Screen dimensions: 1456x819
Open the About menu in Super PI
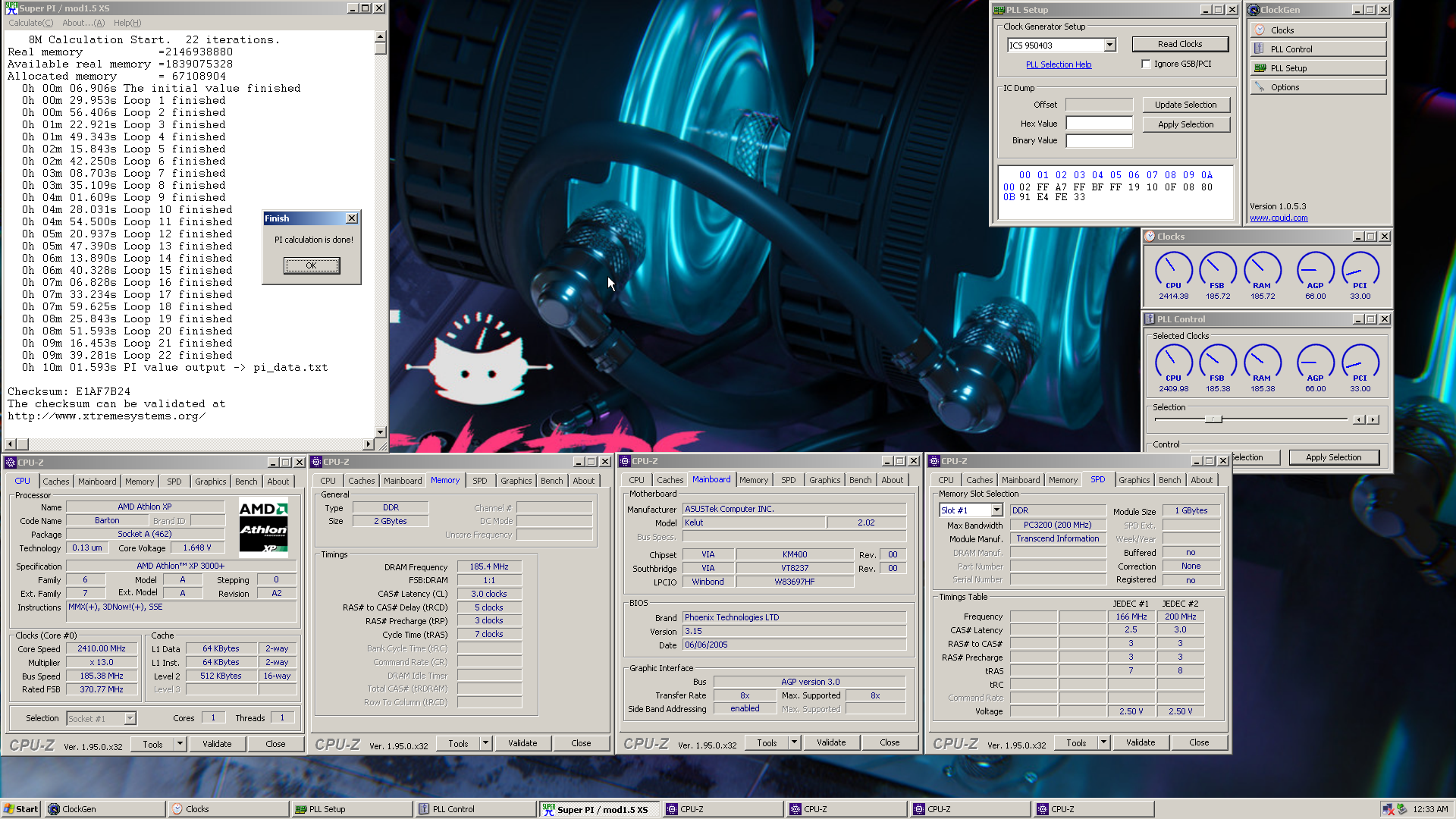click(x=83, y=23)
